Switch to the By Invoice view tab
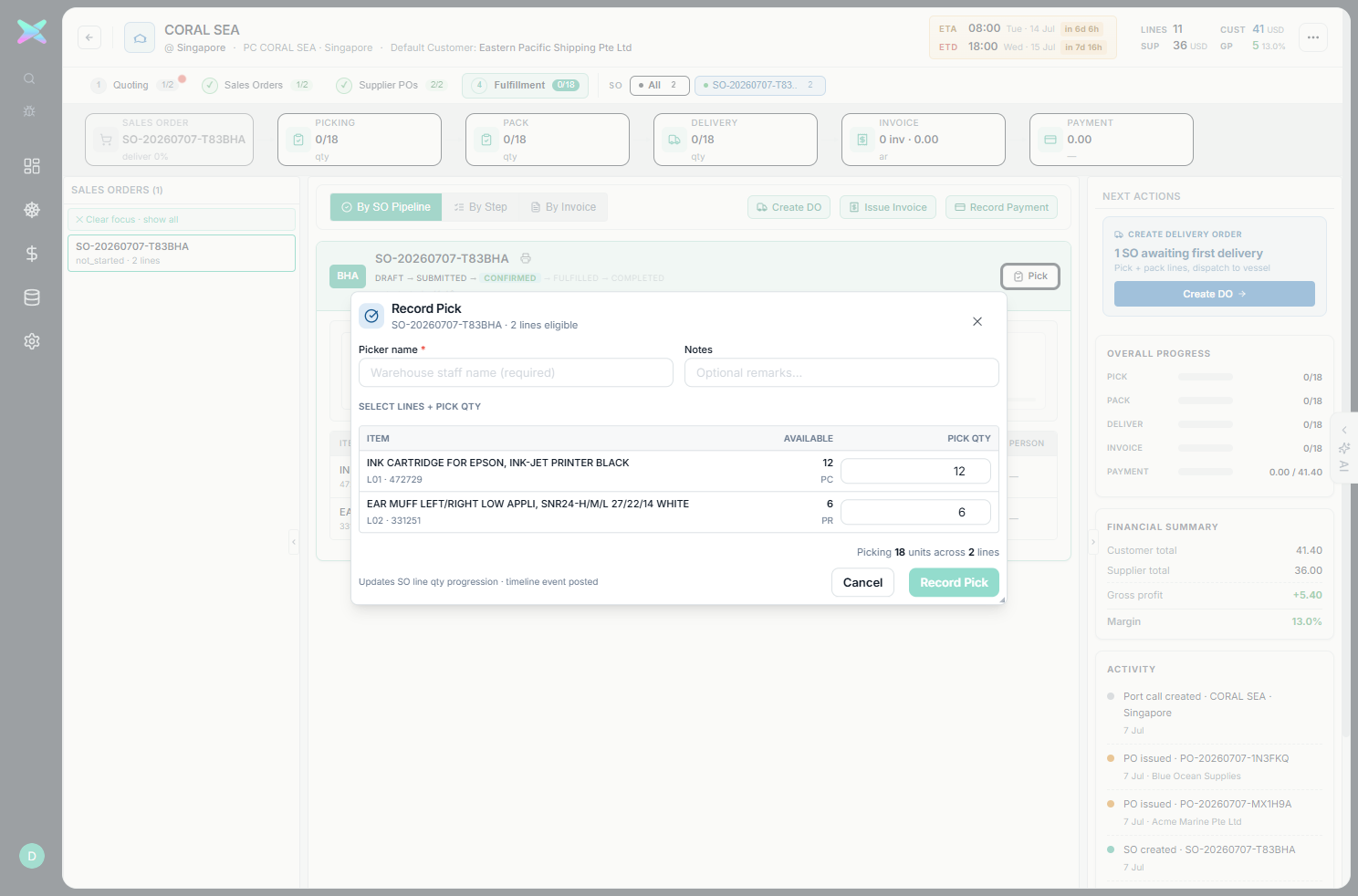Image resolution: width=1358 pixels, height=896 pixels. (563, 207)
